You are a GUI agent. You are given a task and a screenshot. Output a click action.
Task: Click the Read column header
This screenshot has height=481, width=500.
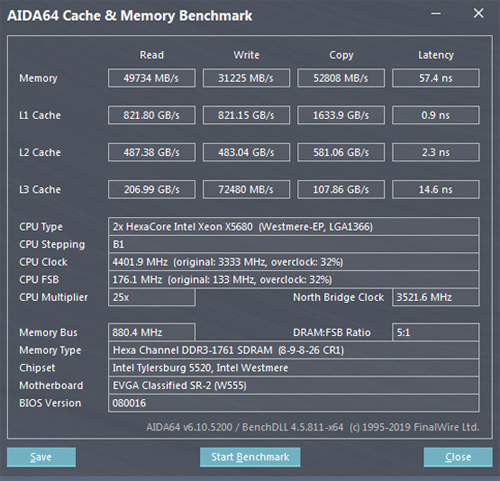point(152,55)
